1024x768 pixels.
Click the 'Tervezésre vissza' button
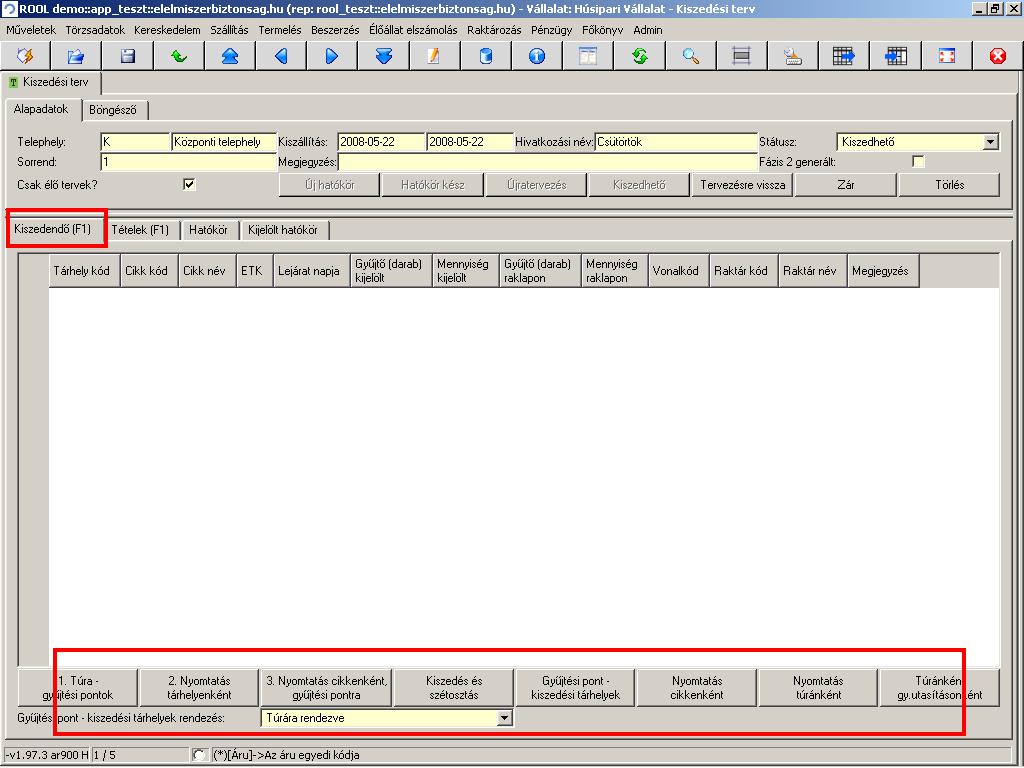click(742, 185)
